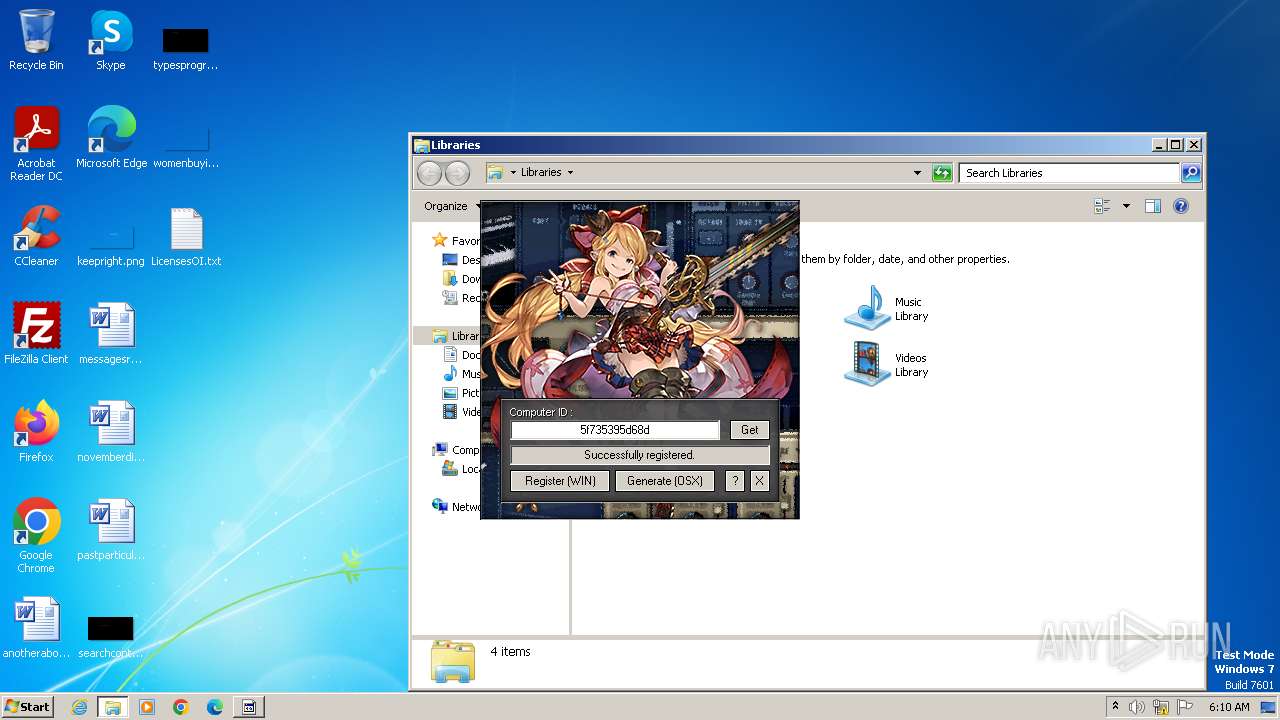1280x720 pixels.
Task: Click the Refresh button next to address bar
Action: coord(942,173)
